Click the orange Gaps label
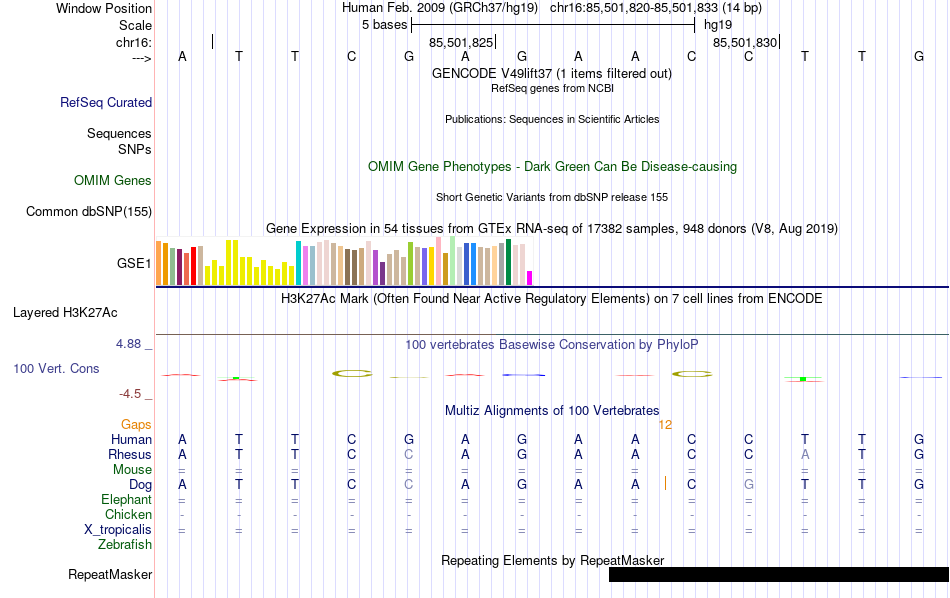 136,425
